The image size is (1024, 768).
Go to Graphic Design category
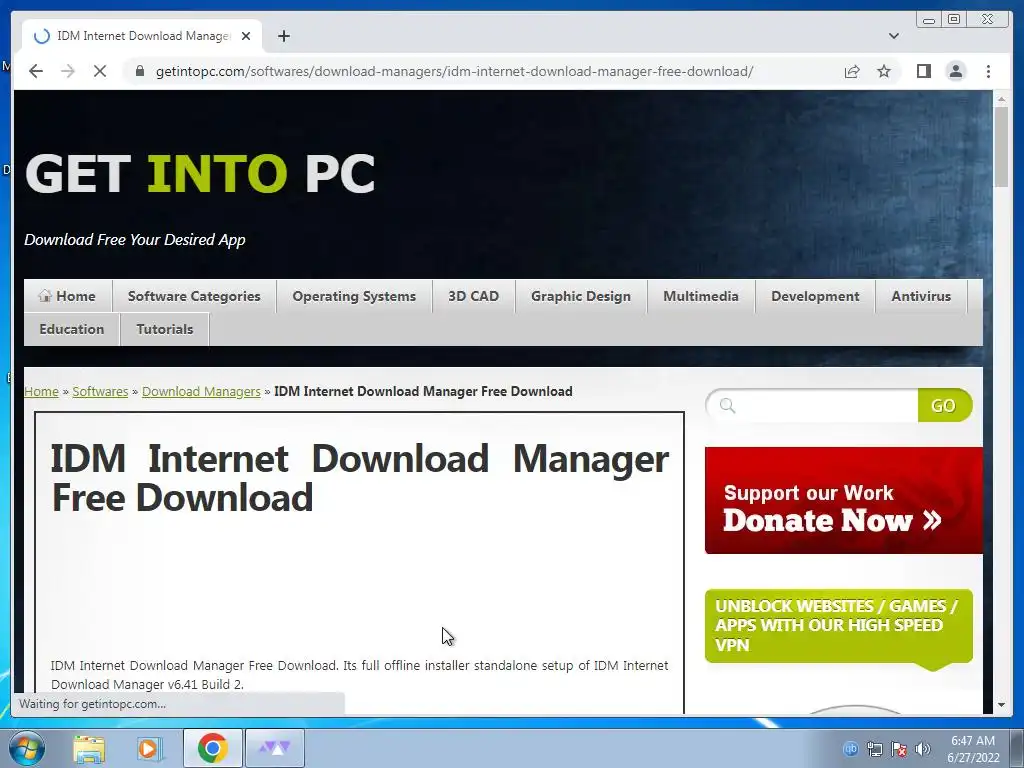581,296
